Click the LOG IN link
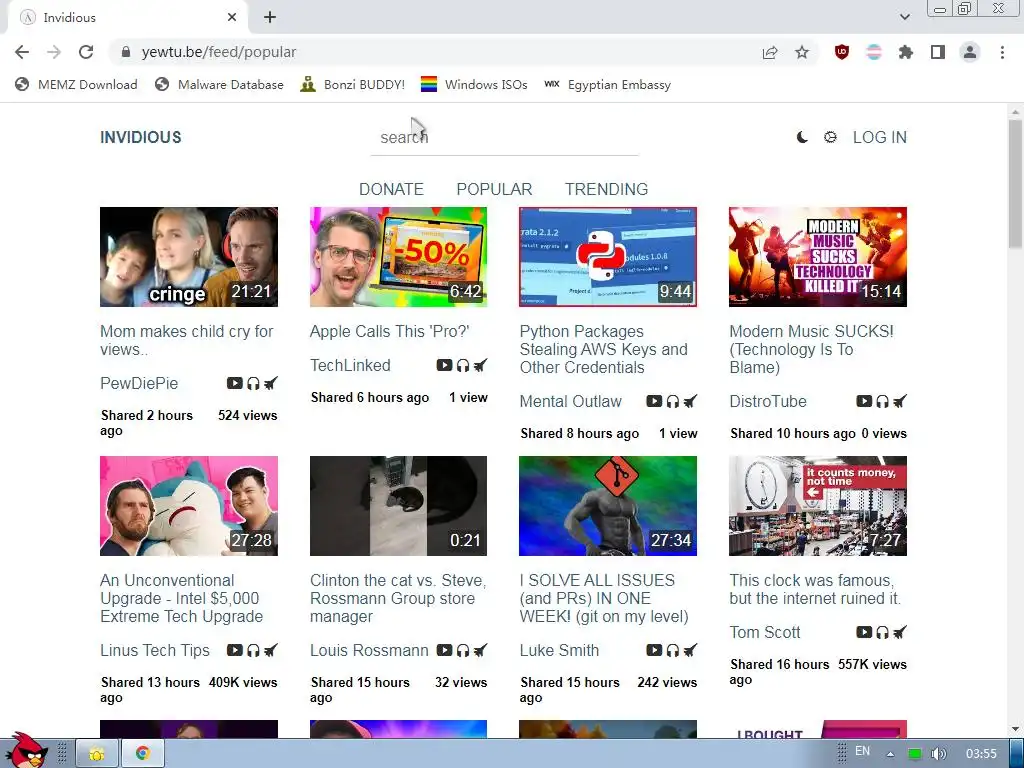The width and height of the screenshot is (1024, 768). tap(880, 137)
